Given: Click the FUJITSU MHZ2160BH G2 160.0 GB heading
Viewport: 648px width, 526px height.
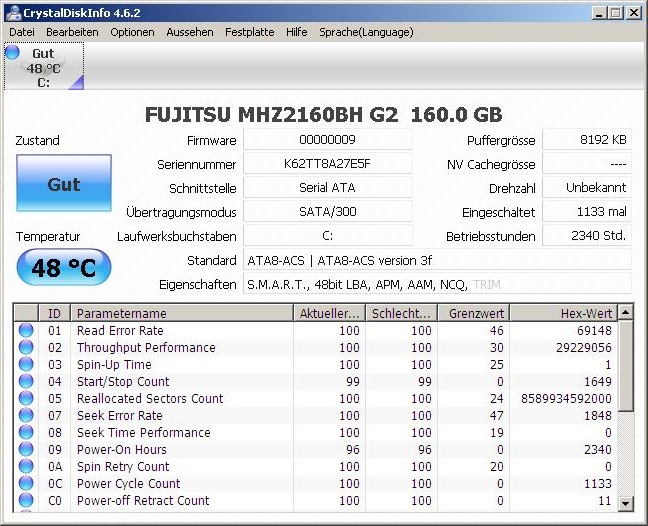Looking at the screenshot, I should tap(324, 115).
